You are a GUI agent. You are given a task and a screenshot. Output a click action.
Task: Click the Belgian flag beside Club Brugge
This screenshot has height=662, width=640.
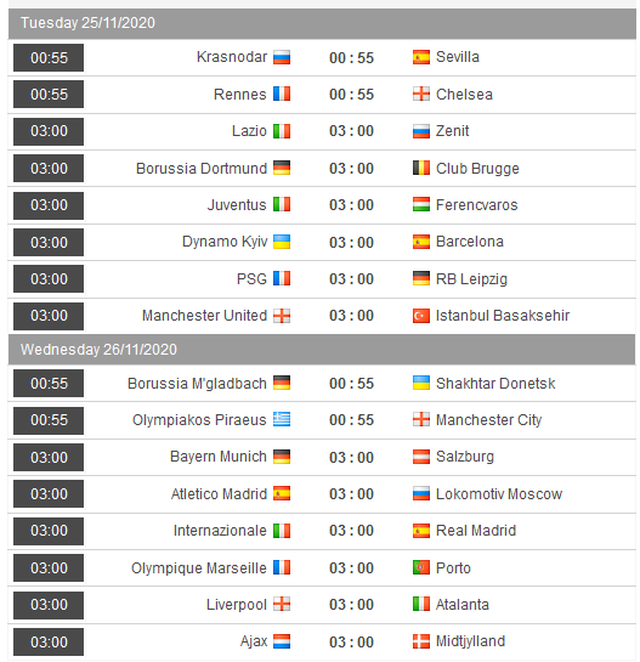(422, 168)
